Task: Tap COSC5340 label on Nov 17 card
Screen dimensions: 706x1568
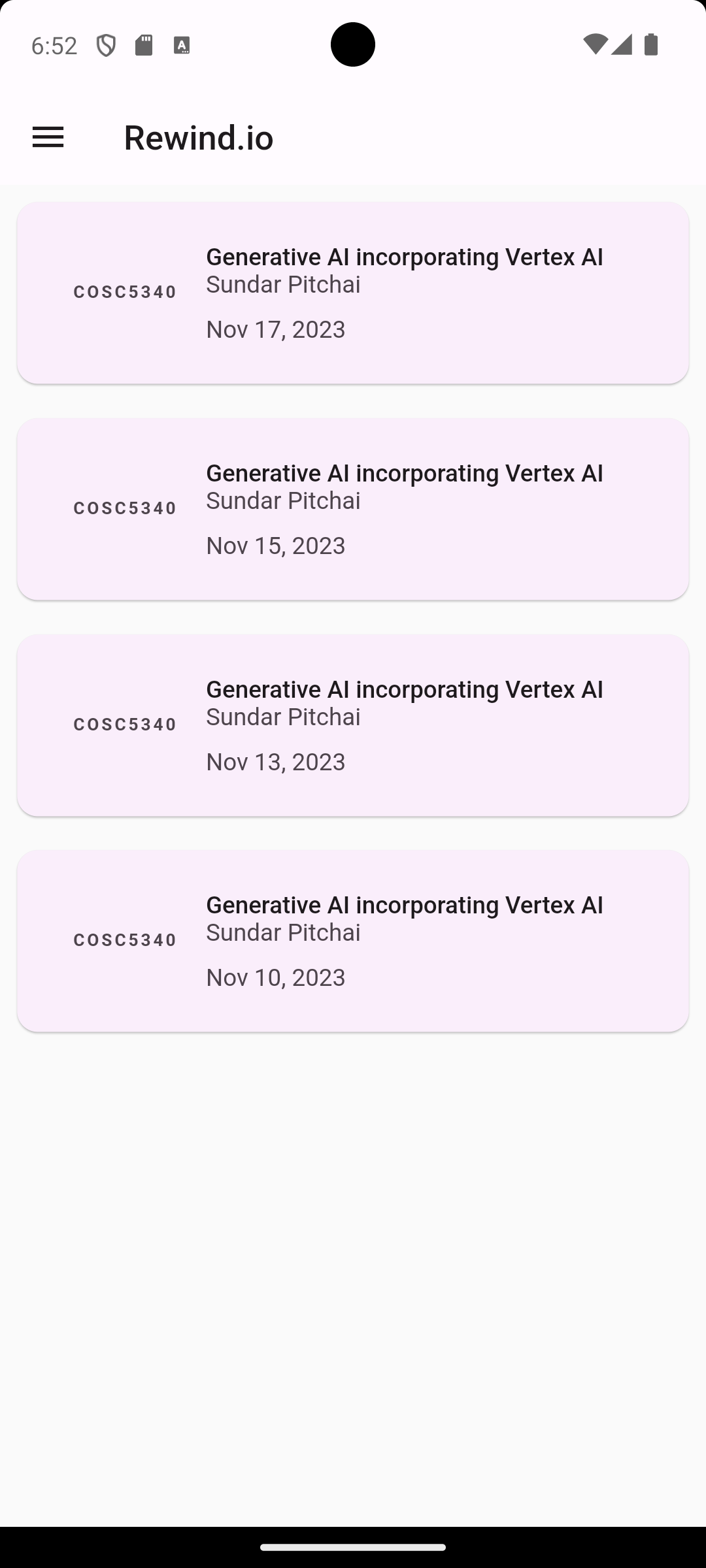Action: coord(125,292)
